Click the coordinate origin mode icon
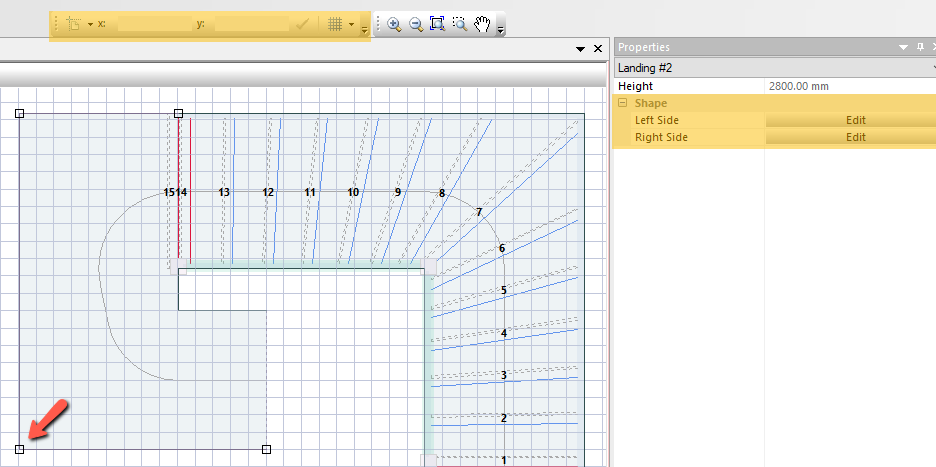The height and width of the screenshot is (467, 936). [x=73, y=24]
